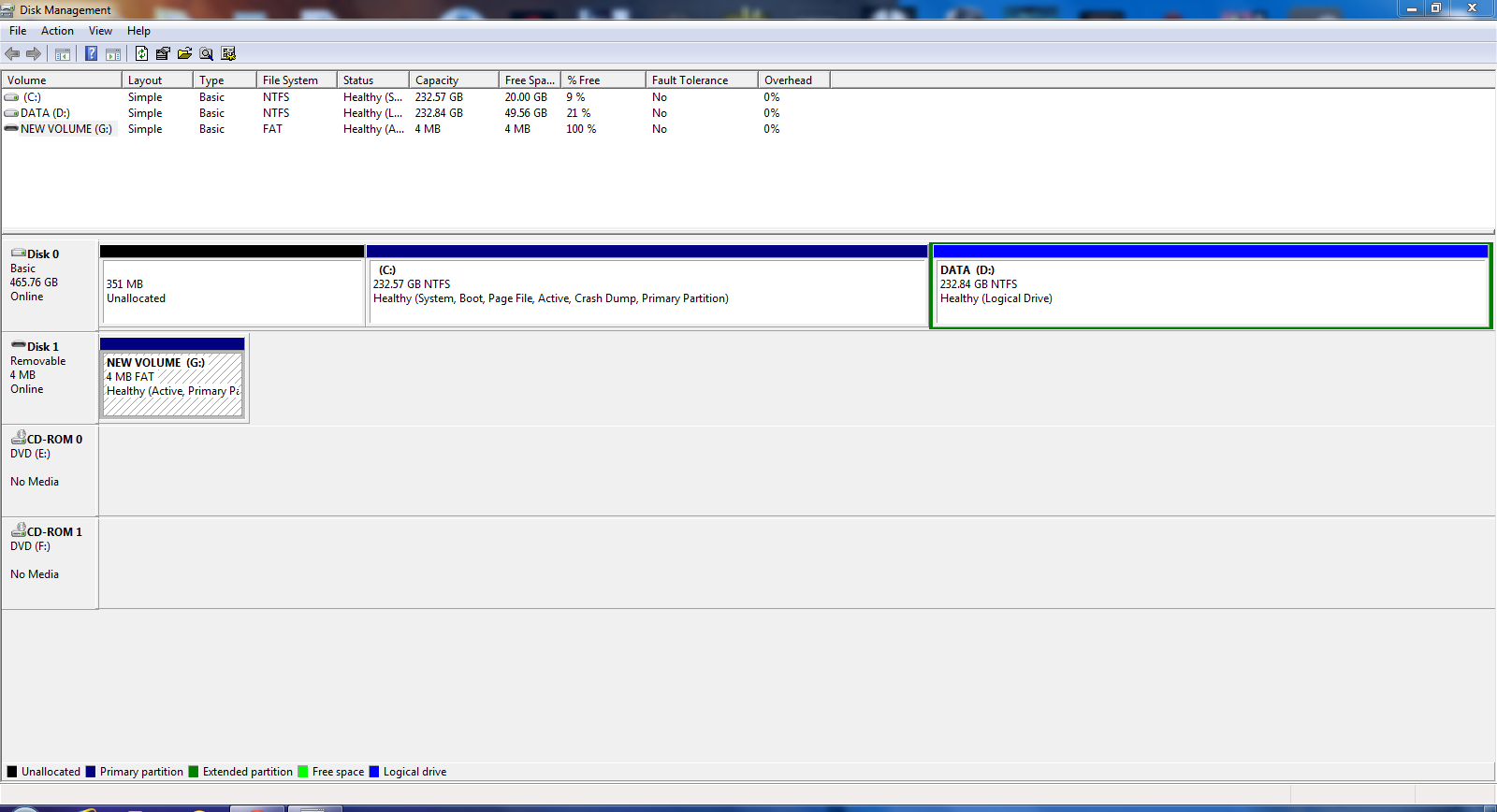Click the dark green Extended partition legend swatch

point(194,772)
